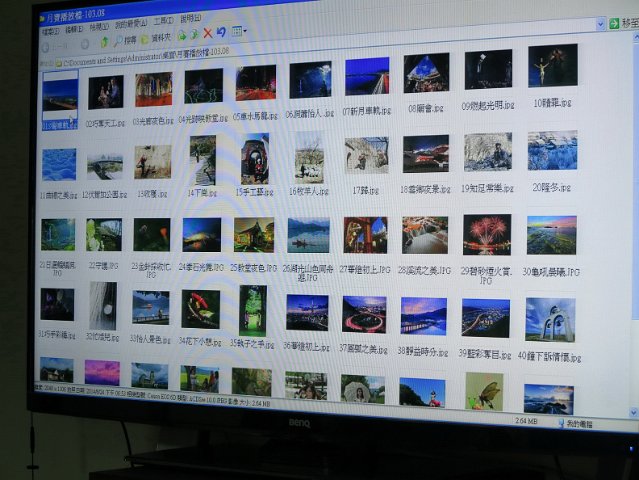Select the 01 highlighted bridge thumbnail
Image resolution: width=639 pixels, height=480 pixels.
tap(60, 95)
